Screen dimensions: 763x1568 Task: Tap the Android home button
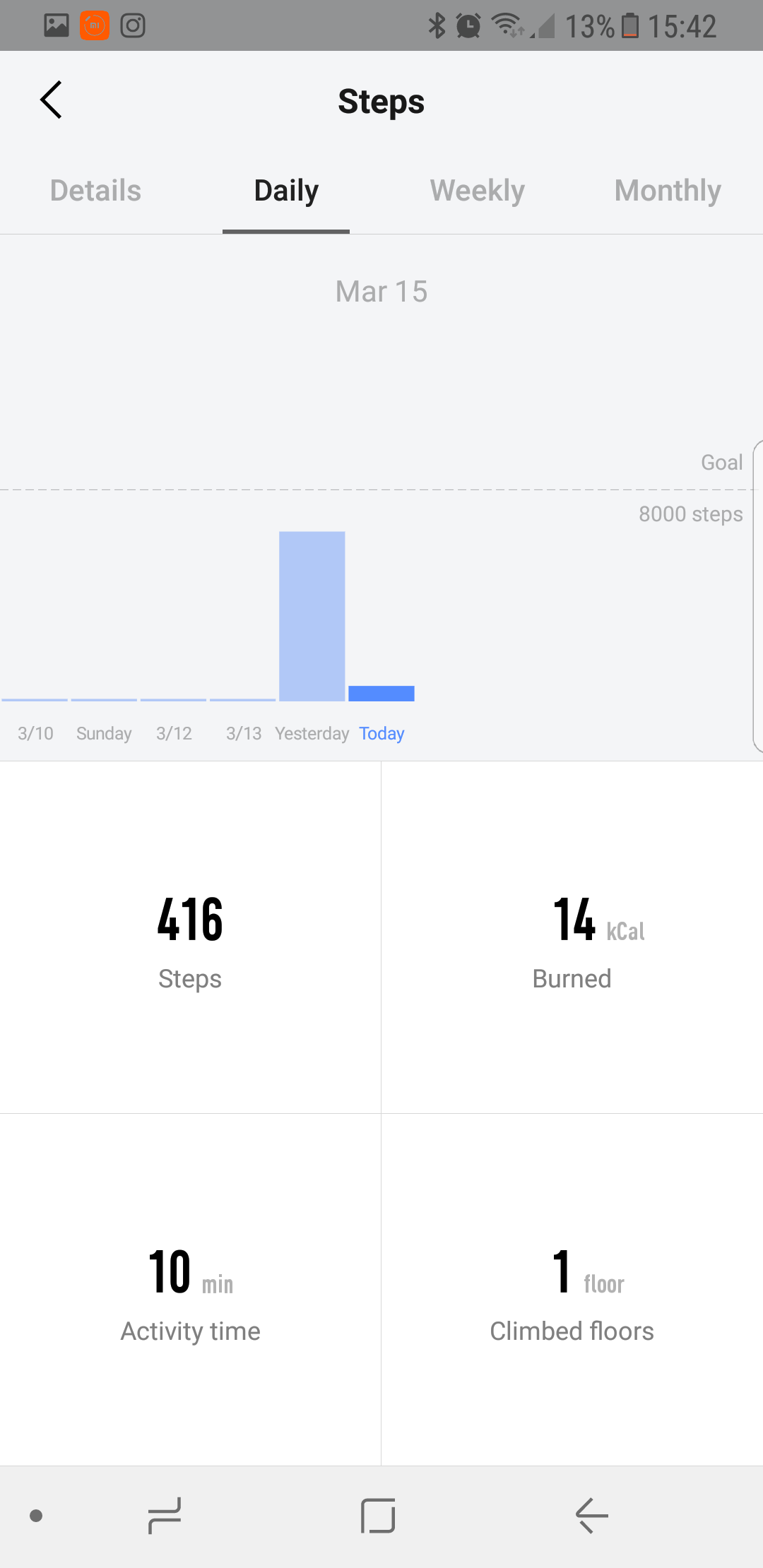coord(378,1516)
